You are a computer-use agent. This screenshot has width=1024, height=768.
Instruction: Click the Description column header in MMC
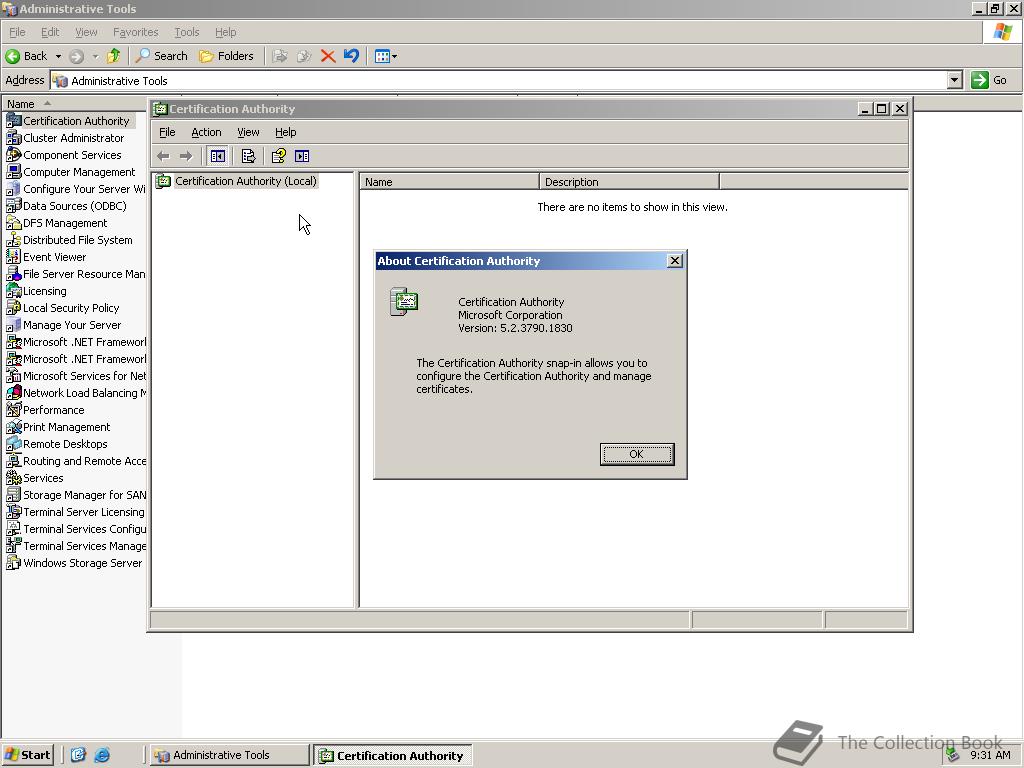coord(630,182)
